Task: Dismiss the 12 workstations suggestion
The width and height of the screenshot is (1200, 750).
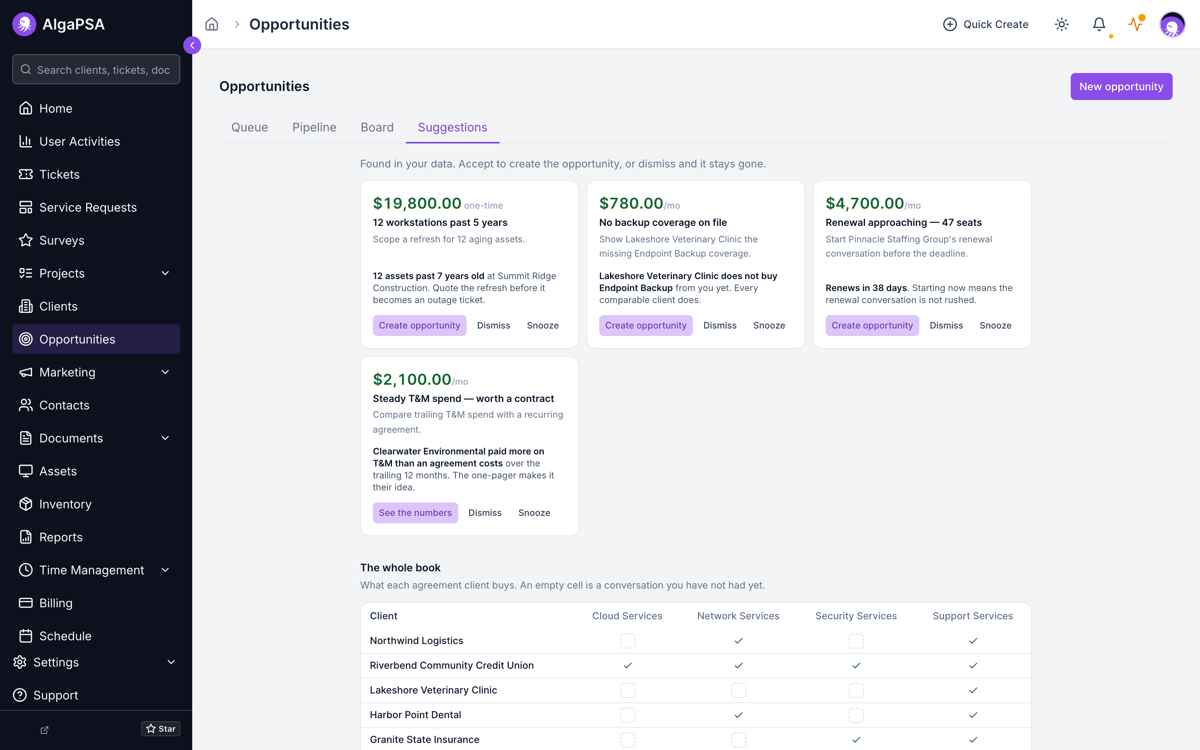Action: pos(493,325)
